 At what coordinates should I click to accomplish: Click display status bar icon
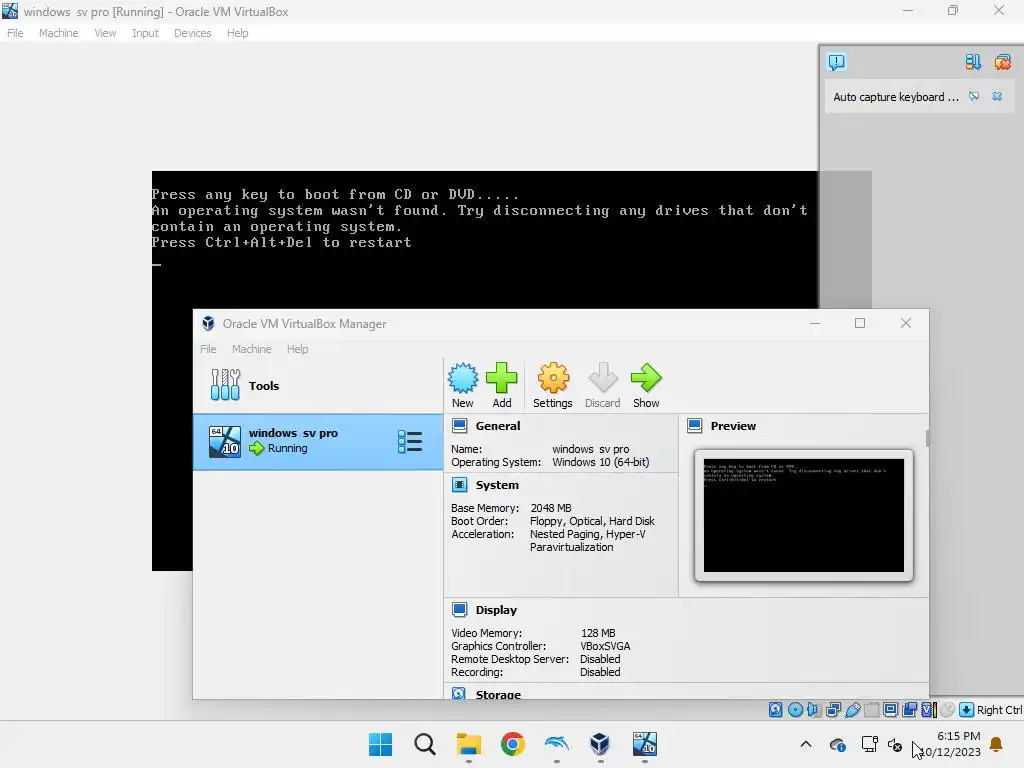890,709
